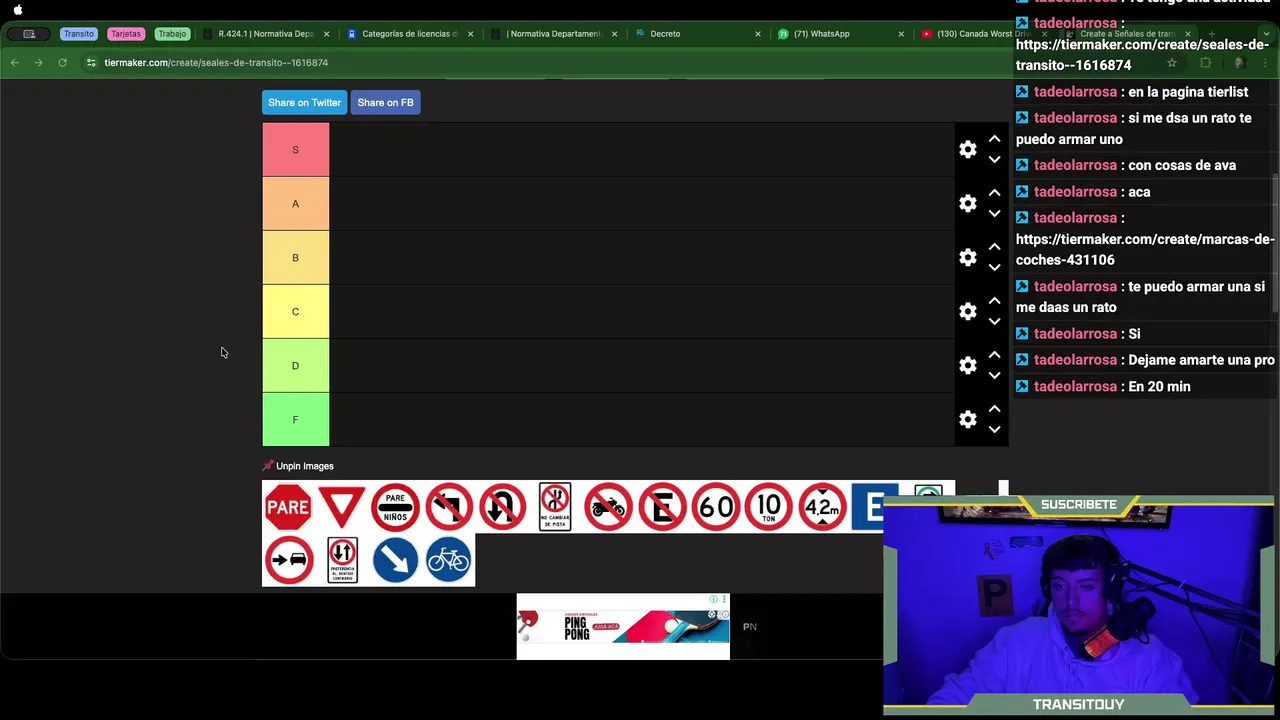Select the PARE stop sign image
The image size is (1280, 720).
pyautogui.click(x=288, y=507)
